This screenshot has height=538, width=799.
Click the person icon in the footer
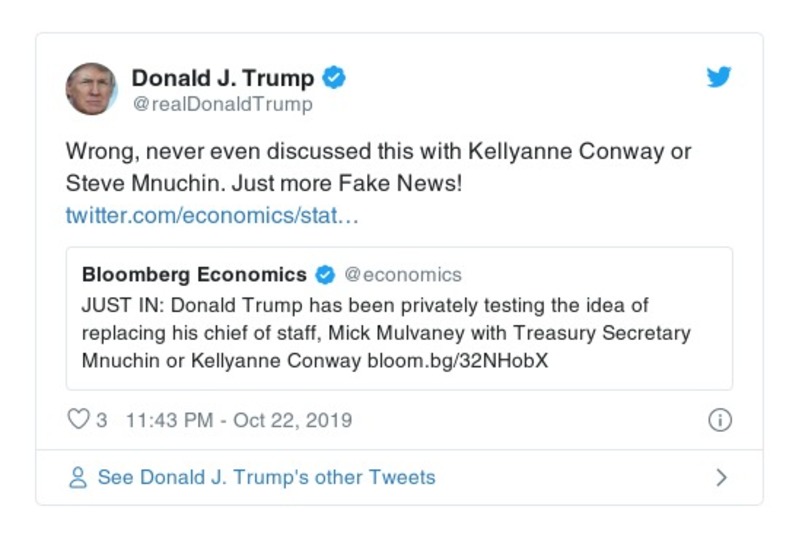[78, 477]
